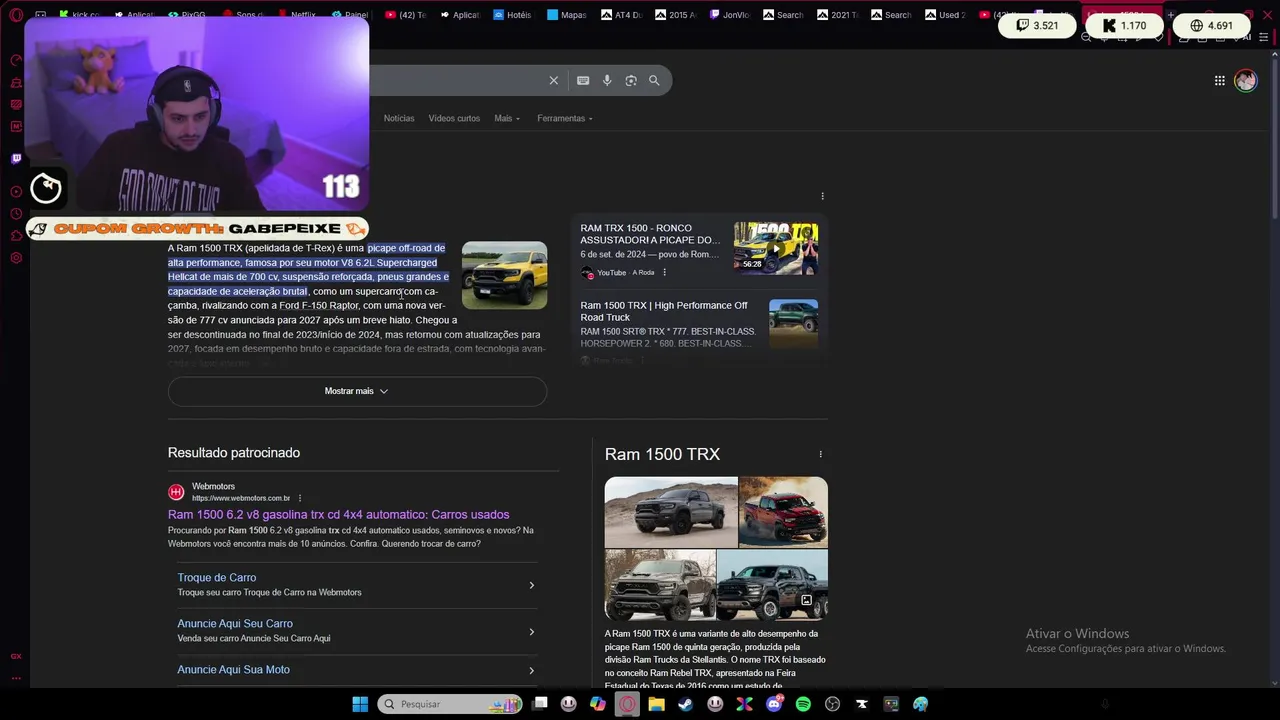Viewport: 1280px width, 720px height.
Task: Open the yellow Ram TRX overview thumbnail
Action: pos(504,275)
